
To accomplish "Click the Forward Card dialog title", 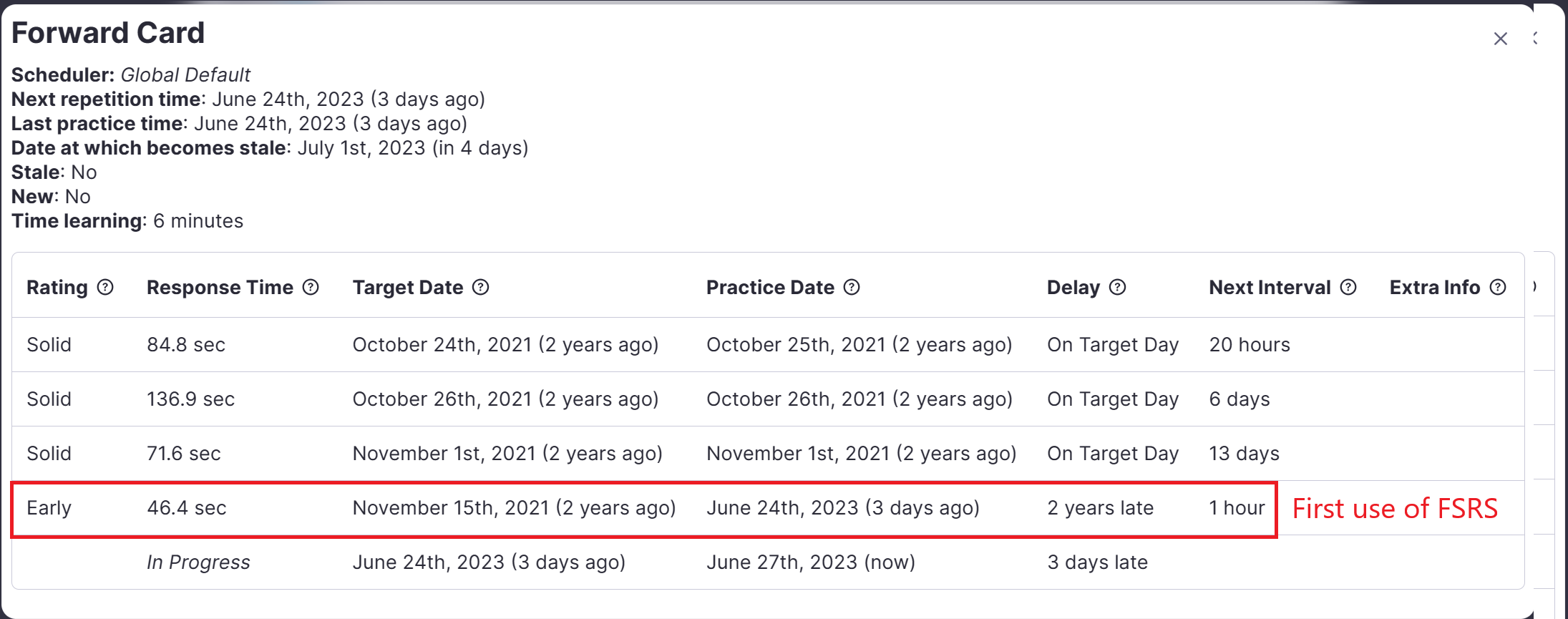I will 108,32.
